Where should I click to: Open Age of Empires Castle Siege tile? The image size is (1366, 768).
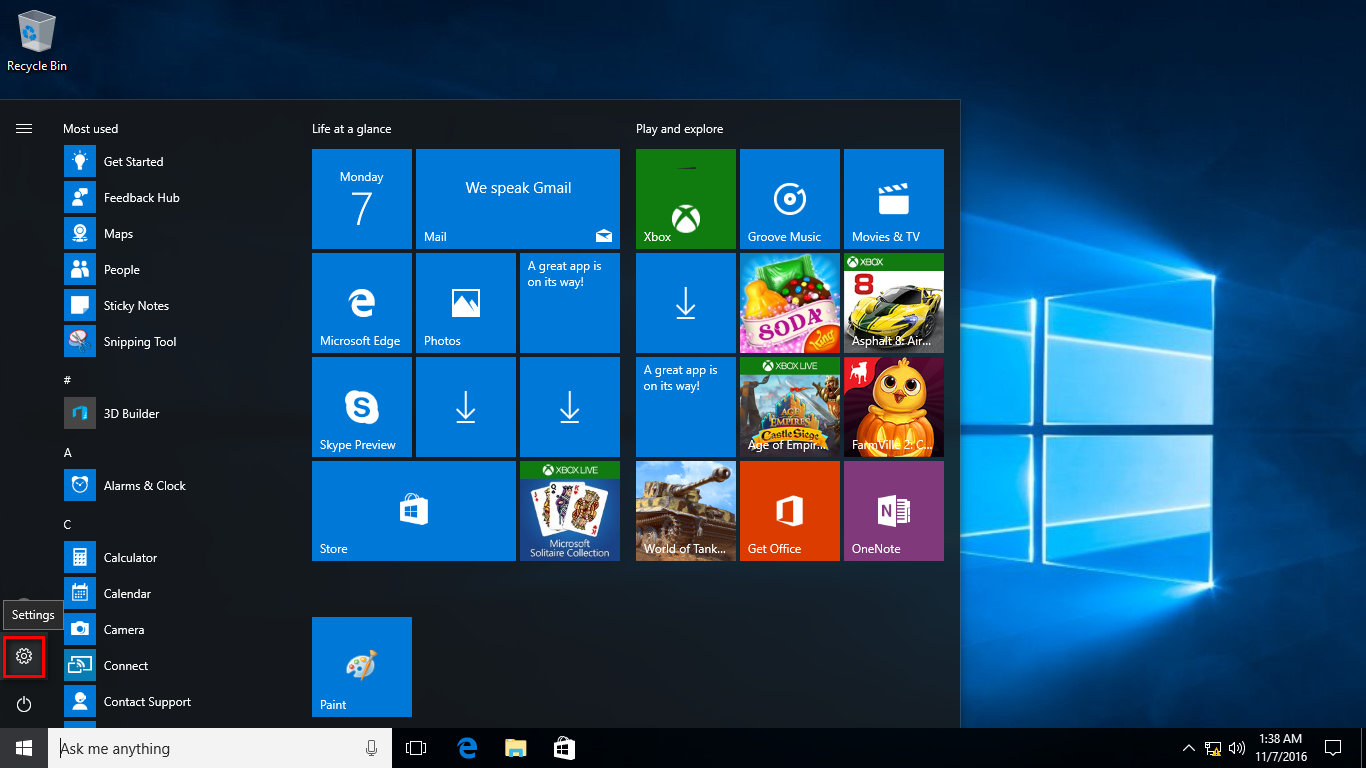(x=790, y=407)
